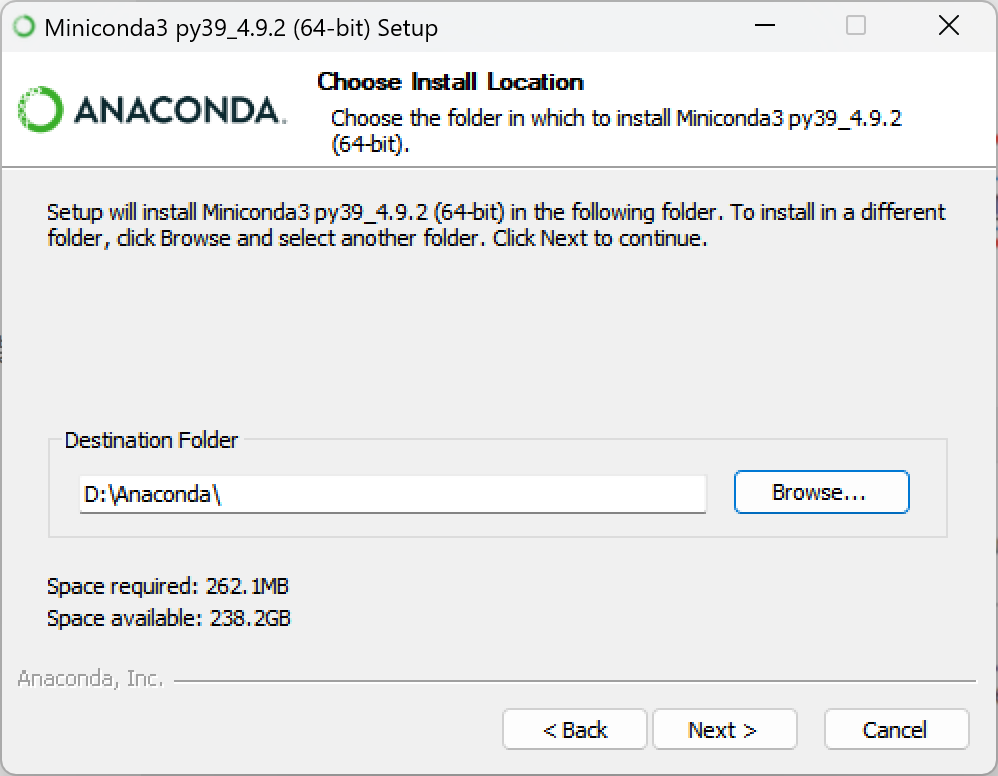Click the ANACONDA wordmark in the header

pos(180,110)
